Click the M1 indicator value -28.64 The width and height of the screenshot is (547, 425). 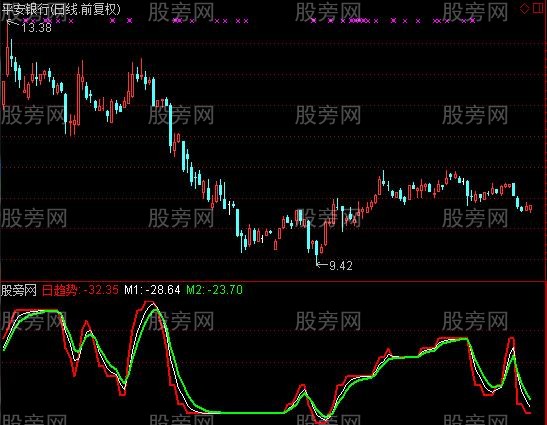click(x=163, y=290)
